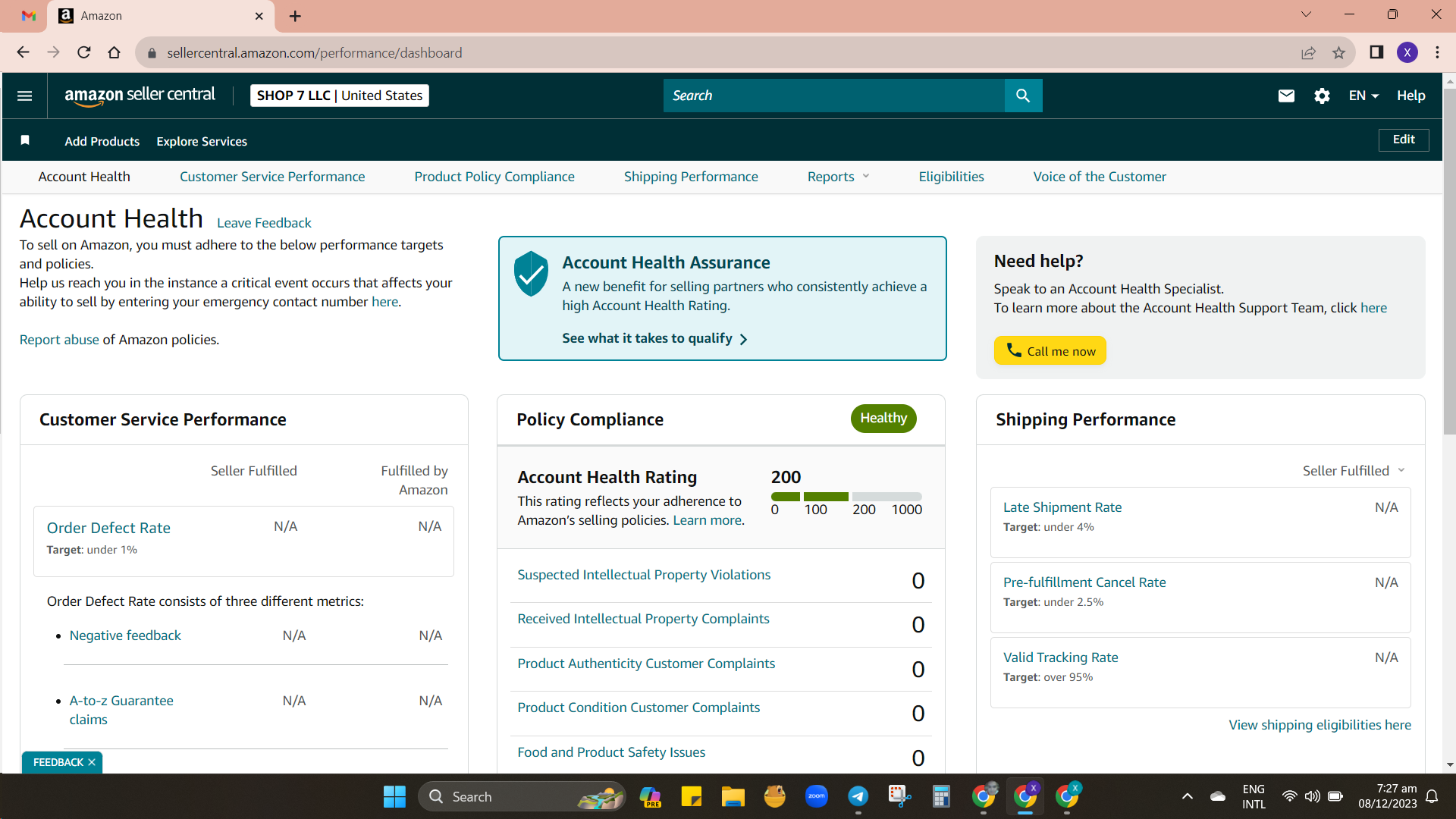Open the Seller Fulfilled shipping dropdown
The width and height of the screenshot is (1456, 819).
tap(1354, 471)
